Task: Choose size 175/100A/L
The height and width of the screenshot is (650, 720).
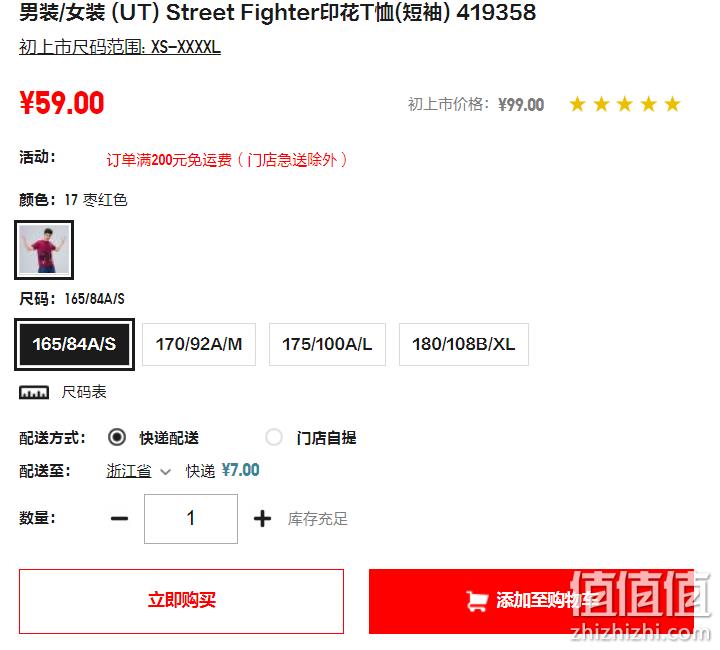Action: pos(327,344)
